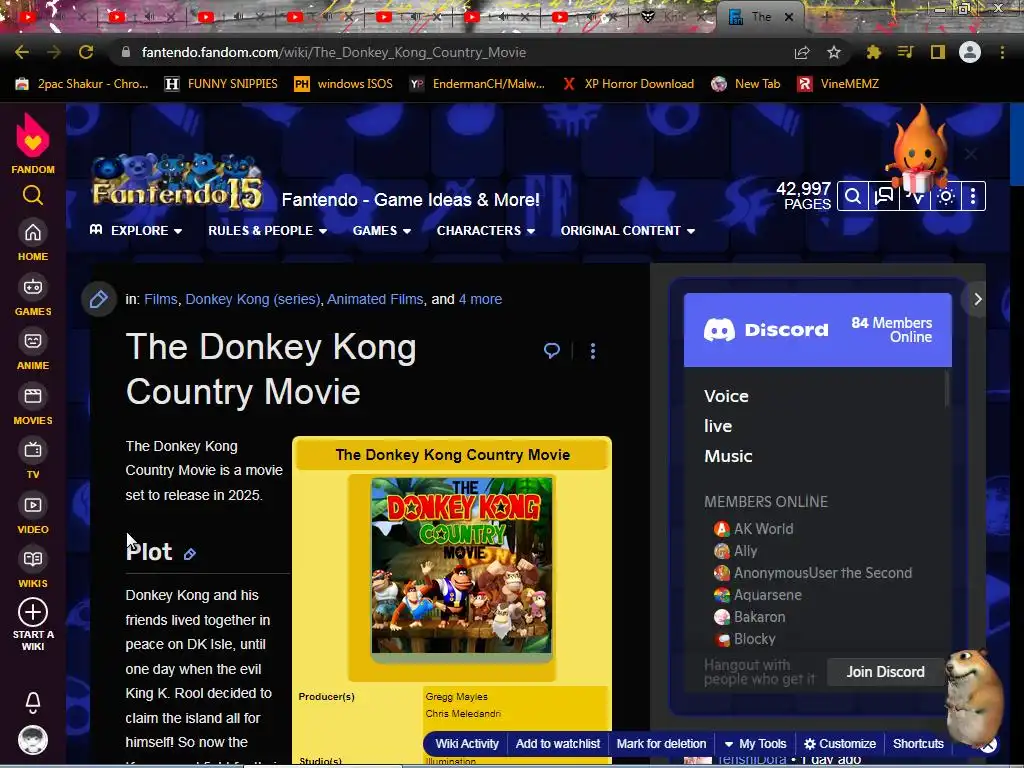Open My Tools dropdown in bottom toolbar
Screen dimensions: 1024x768
pos(755,744)
